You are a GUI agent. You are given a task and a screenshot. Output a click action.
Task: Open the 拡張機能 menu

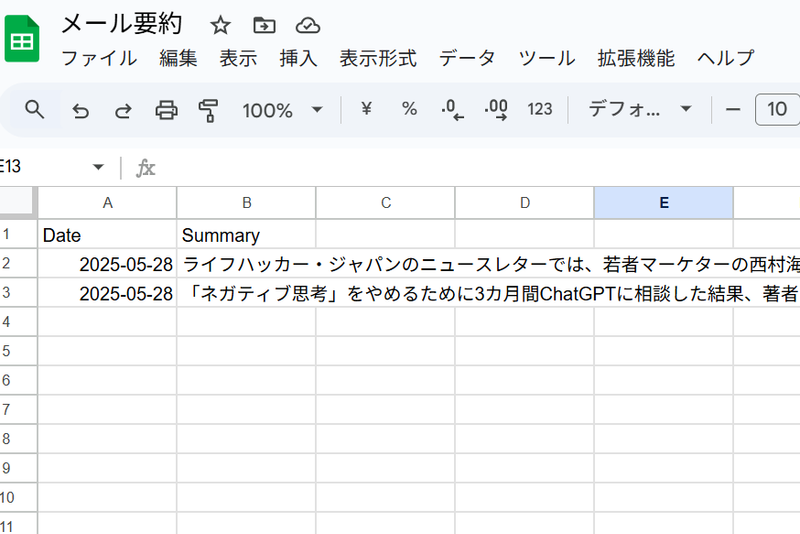click(636, 58)
